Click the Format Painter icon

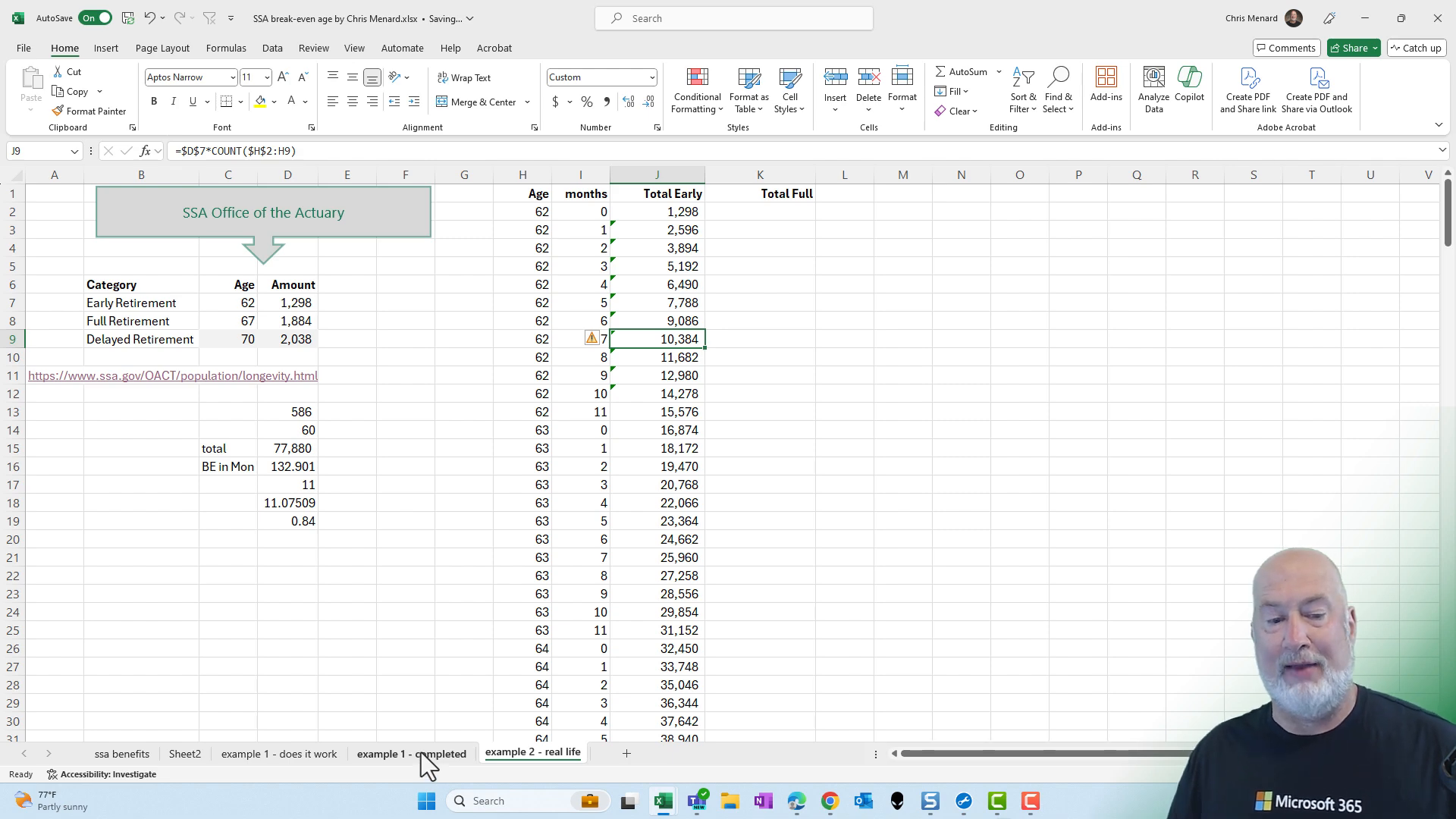pos(58,111)
